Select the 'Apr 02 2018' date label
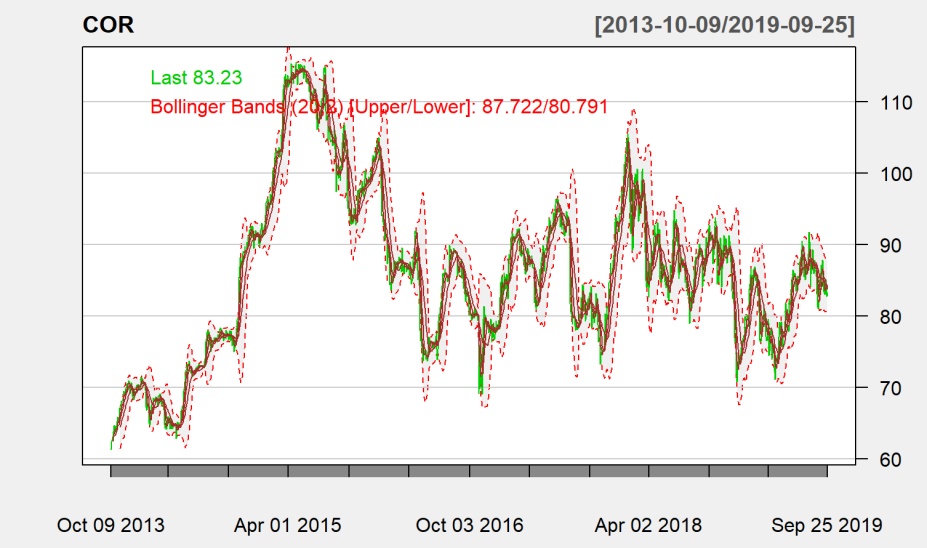927x548 pixels. pyautogui.click(x=648, y=525)
